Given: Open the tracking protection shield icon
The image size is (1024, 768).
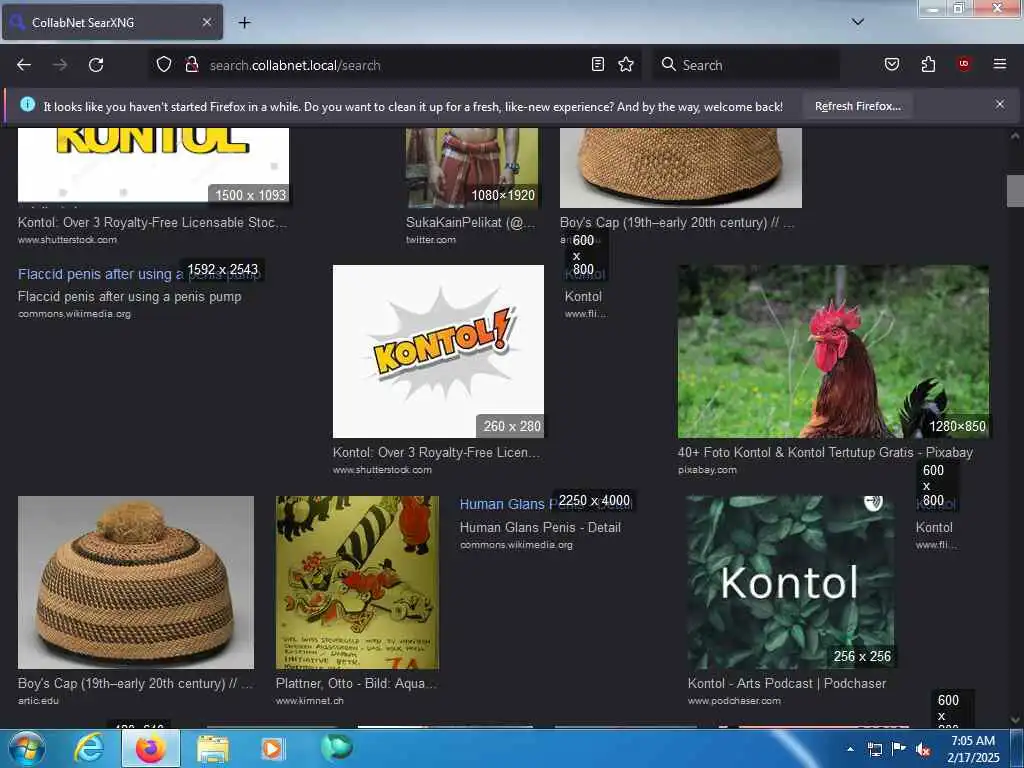Looking at the screenshot, I should click(164, 64).
